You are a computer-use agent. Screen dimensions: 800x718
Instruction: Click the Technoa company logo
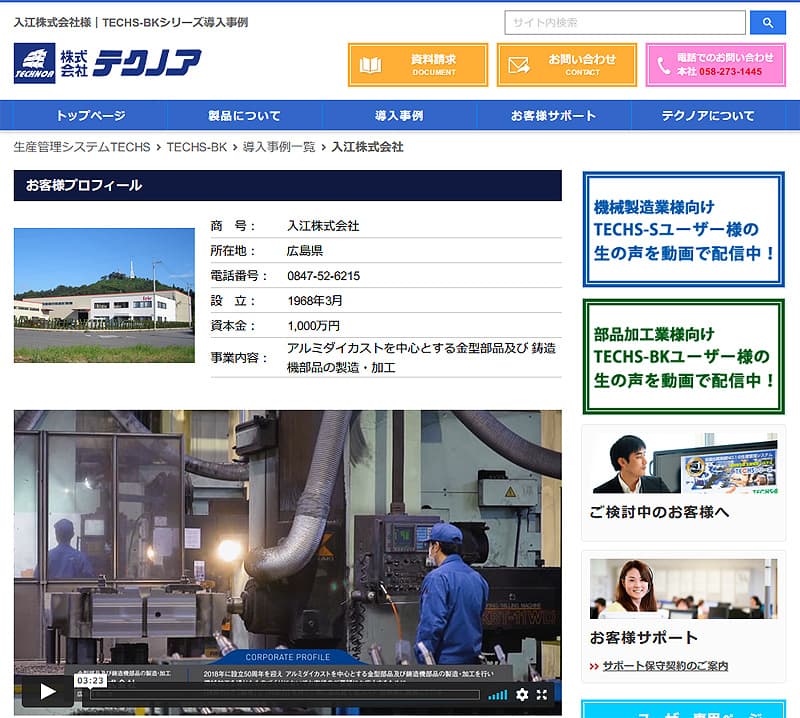click(108, 63)
